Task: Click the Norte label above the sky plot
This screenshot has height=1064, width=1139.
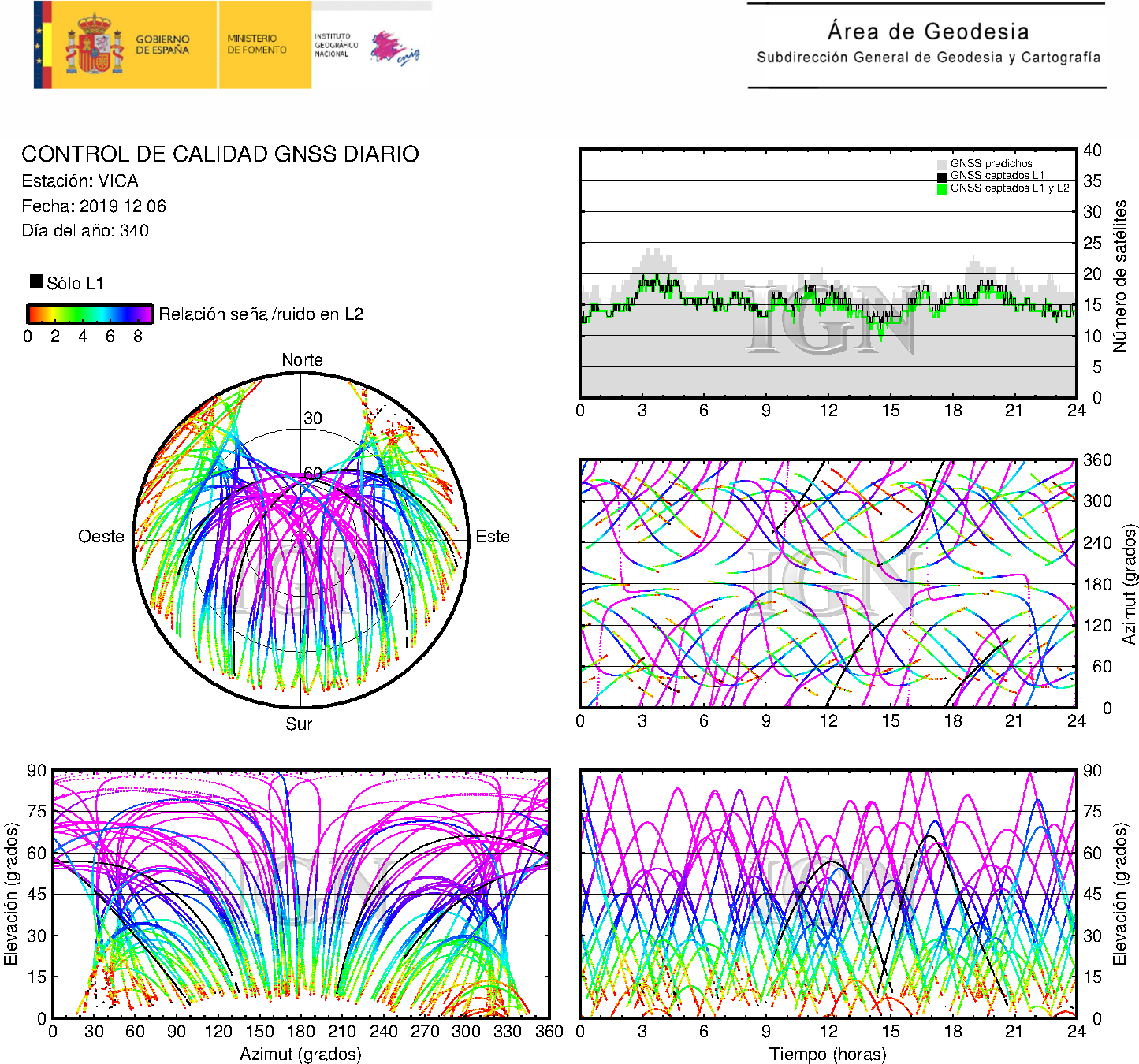Action: 302,360
